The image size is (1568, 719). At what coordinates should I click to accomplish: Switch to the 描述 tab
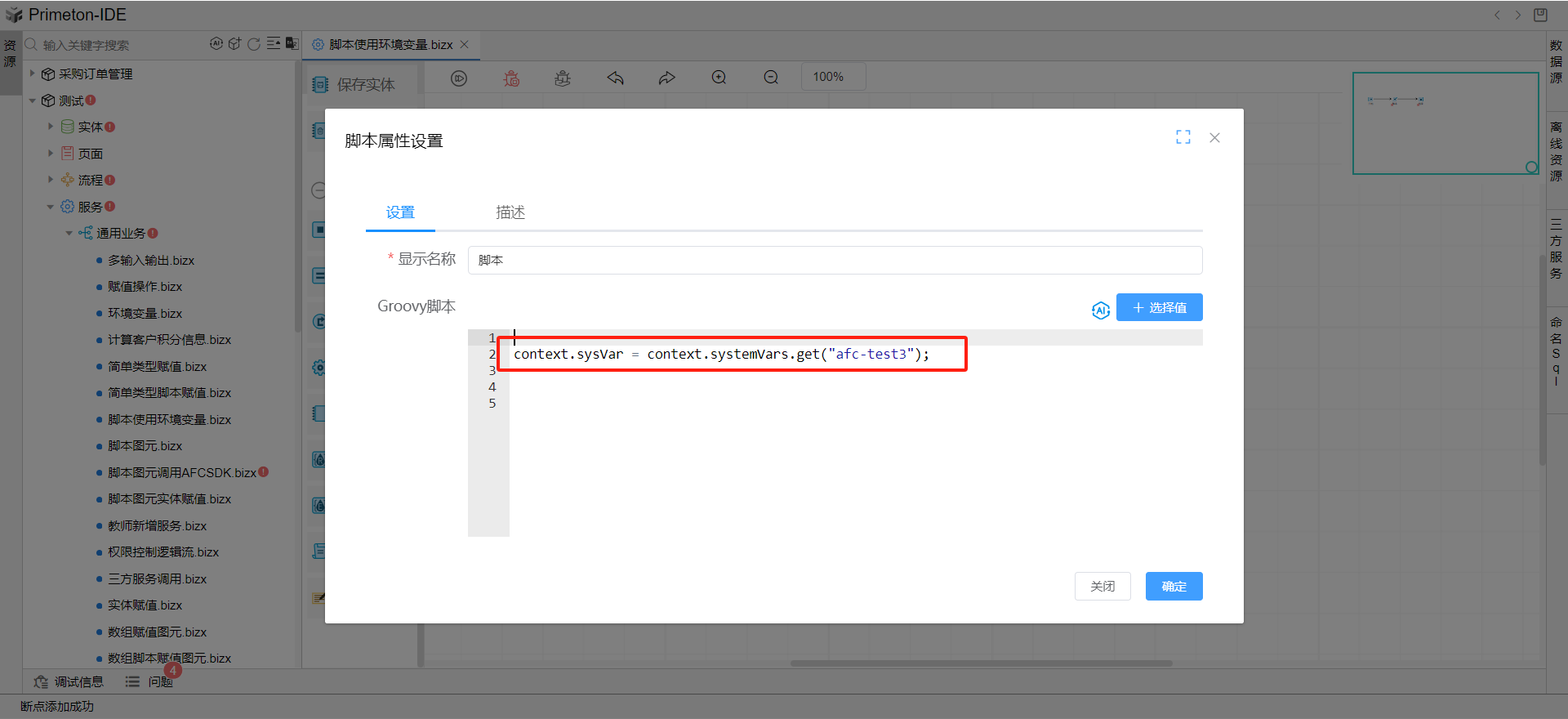[x=510, y=212]
